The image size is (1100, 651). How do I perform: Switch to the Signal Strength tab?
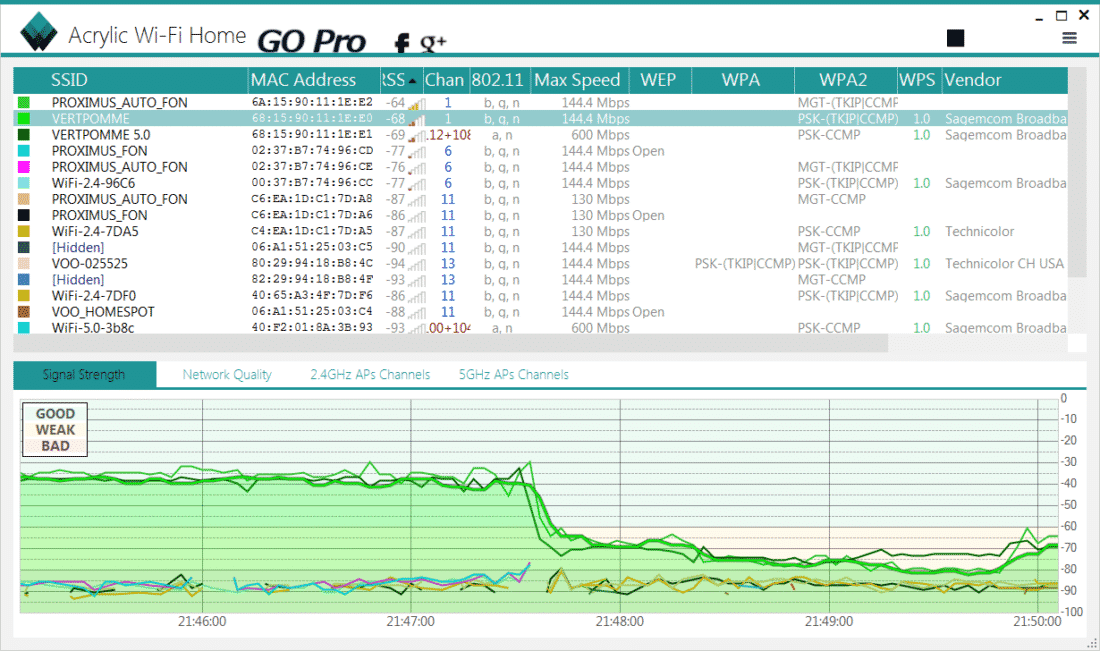84,375
